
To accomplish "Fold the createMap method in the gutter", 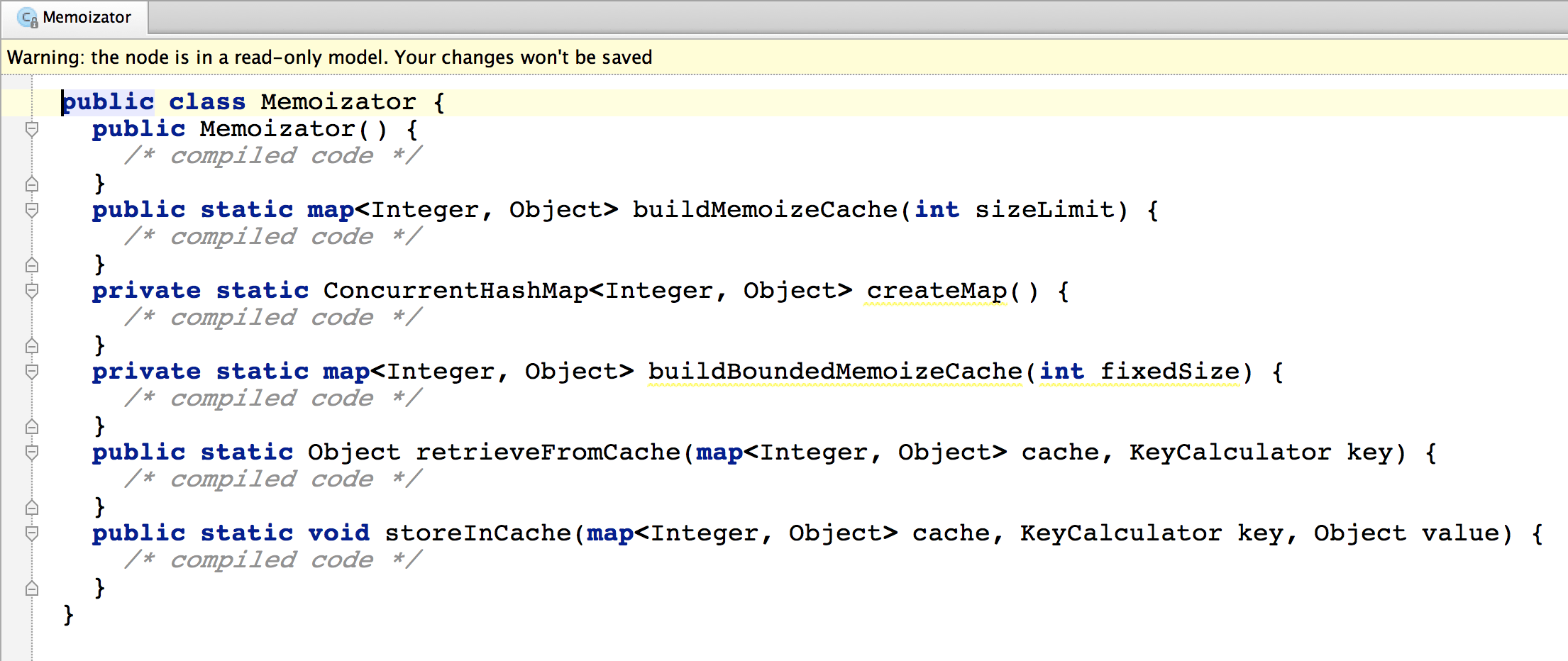I will [32, 291].
